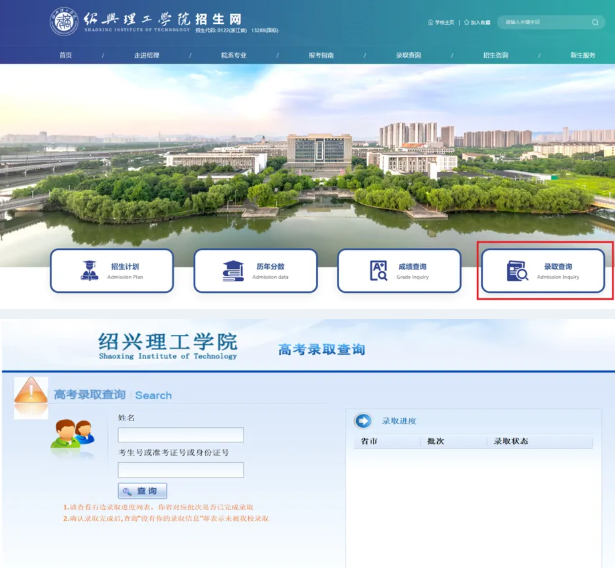Screen dimensions: 615x568
Task: Open the 走进绍理 navigation item
Action: 147,55
